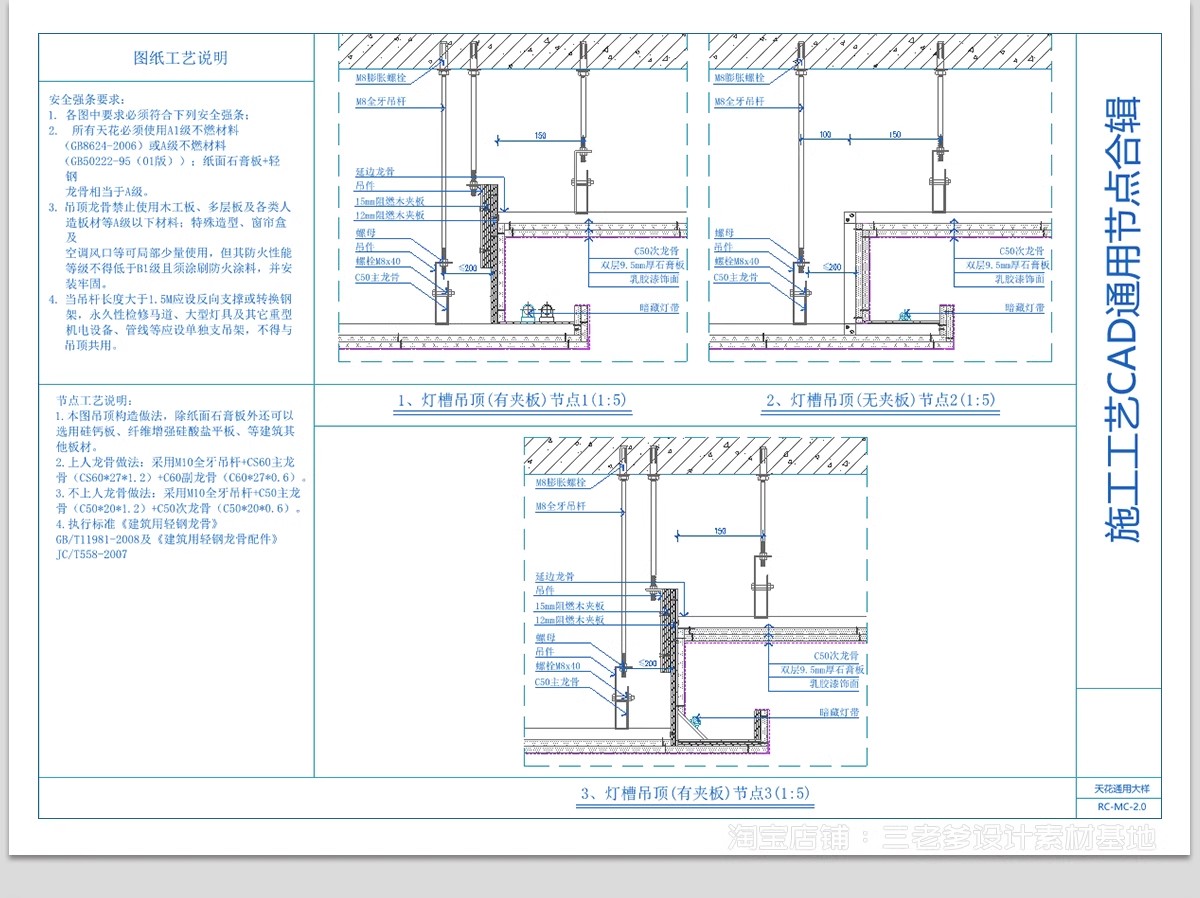
Task: Select '双层9.5mm厚石膏板' label in node 2
Action: click(1008, 265)
